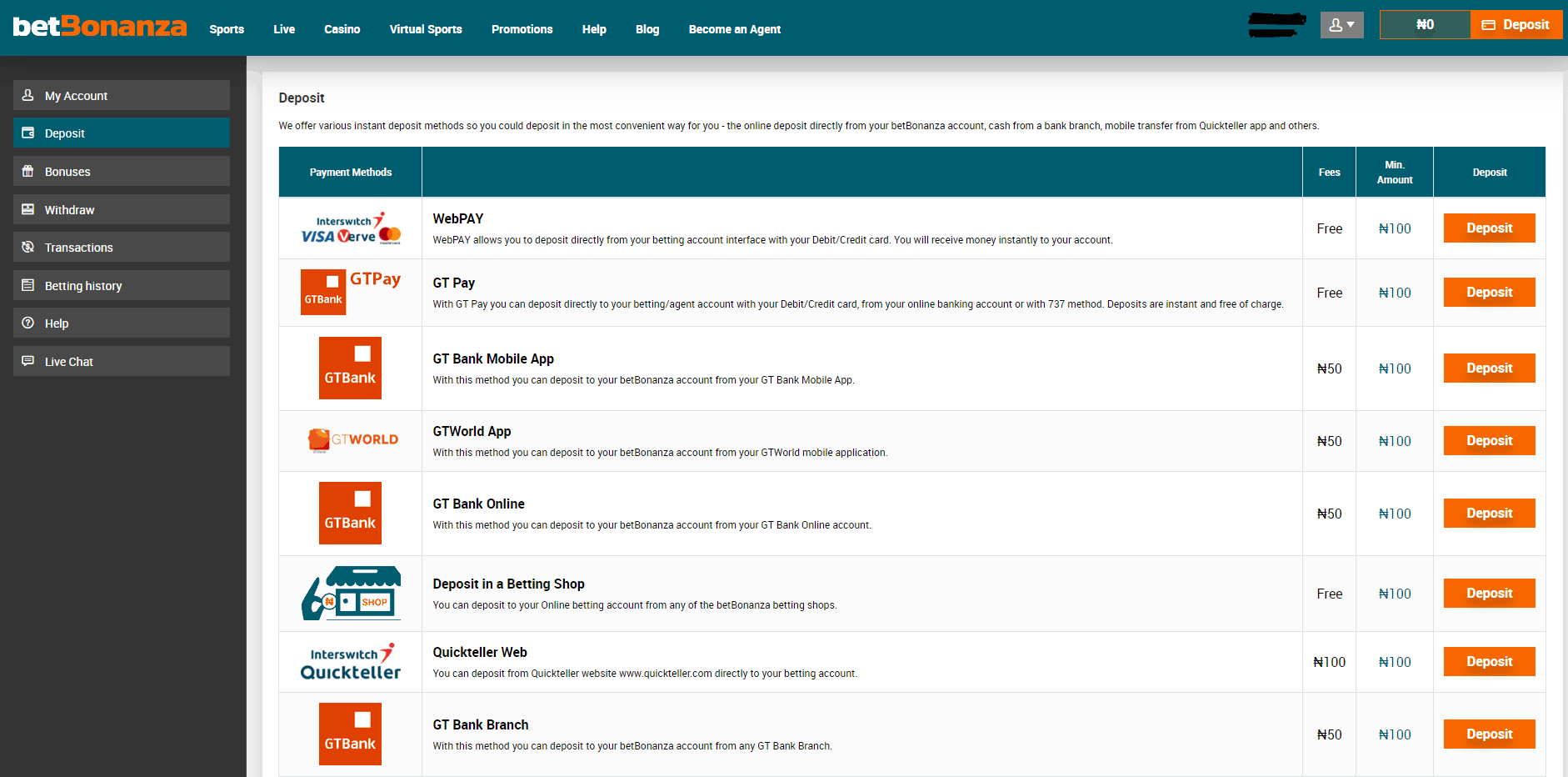Click the Betting history icon in sidebar

28,286
